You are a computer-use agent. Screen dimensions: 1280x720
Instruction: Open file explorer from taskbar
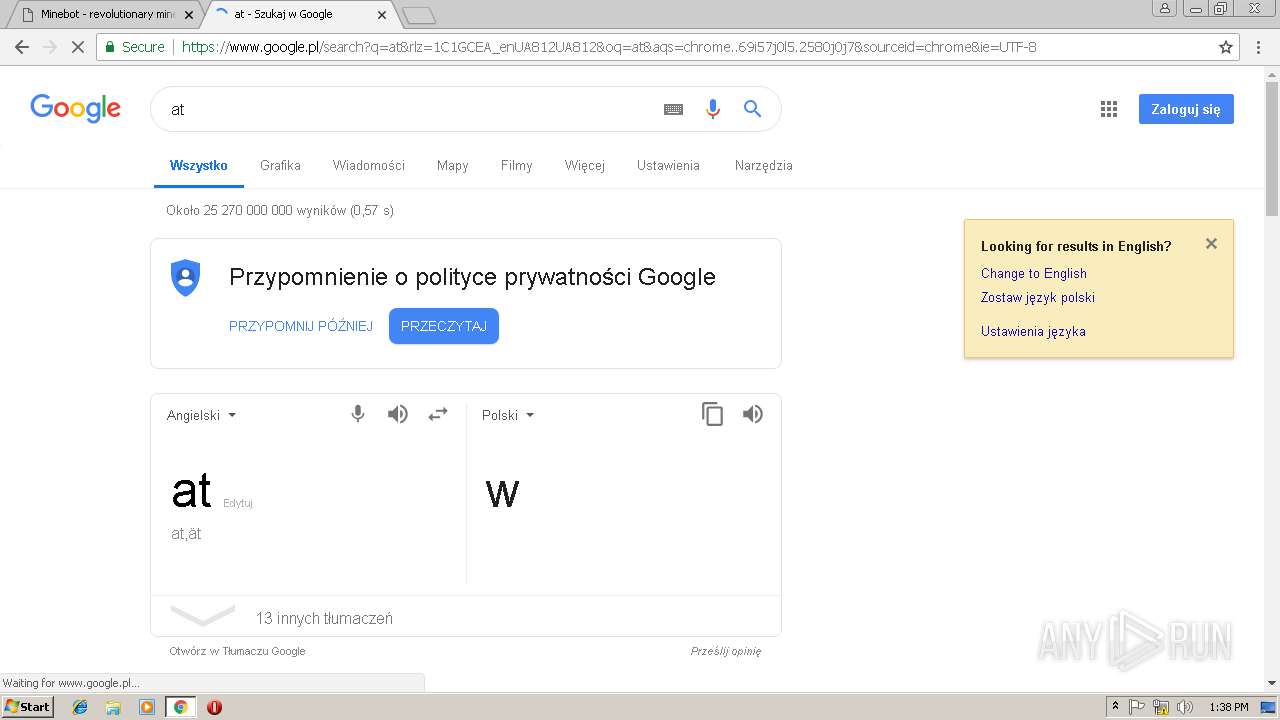[113, 707]
